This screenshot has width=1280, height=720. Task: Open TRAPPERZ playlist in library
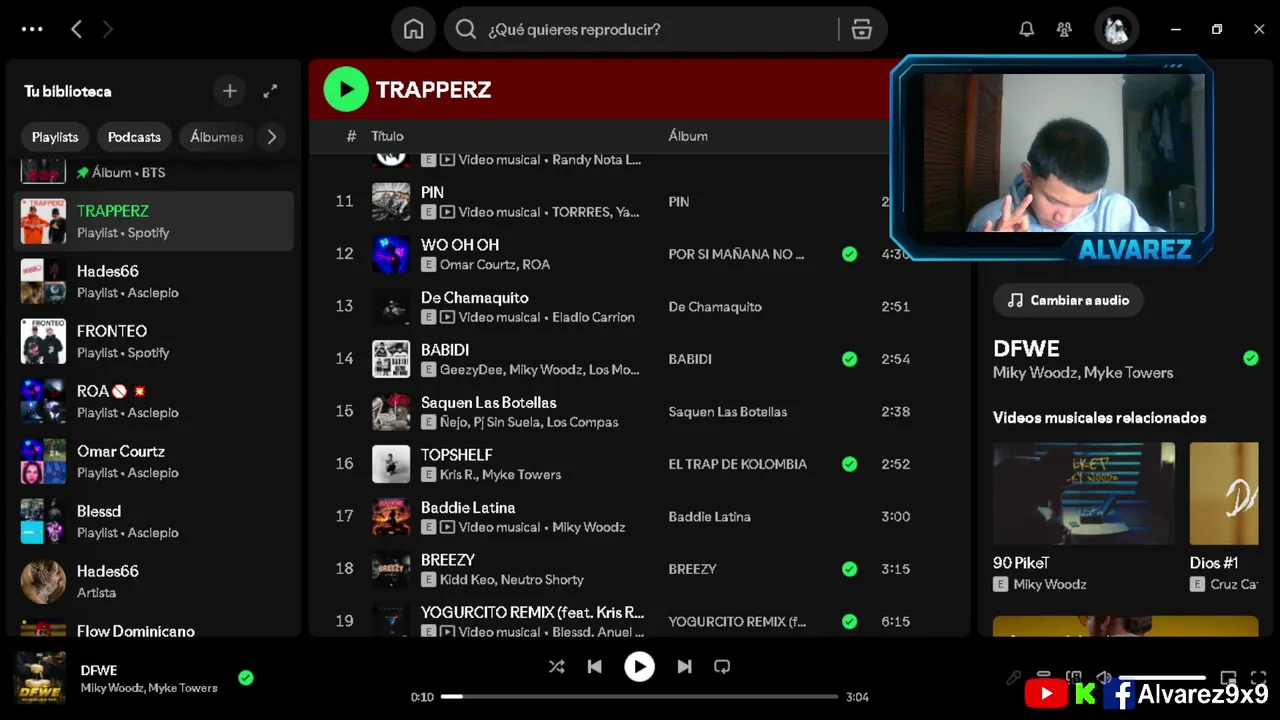155,221
